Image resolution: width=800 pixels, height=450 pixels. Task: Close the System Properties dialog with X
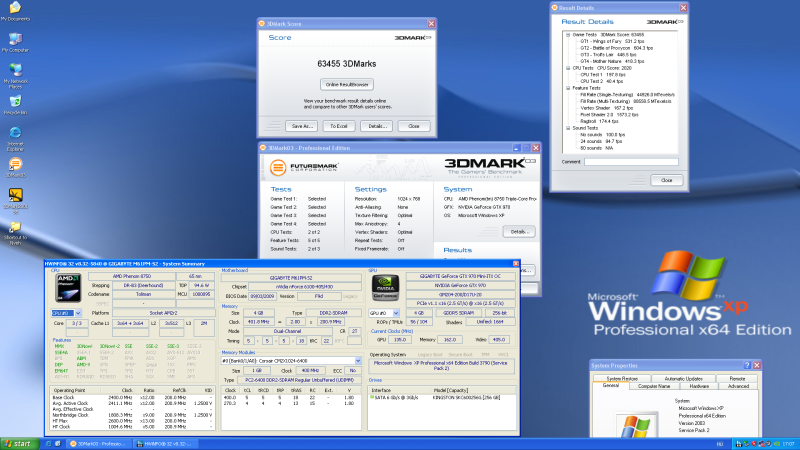click(x=757, y=365)
